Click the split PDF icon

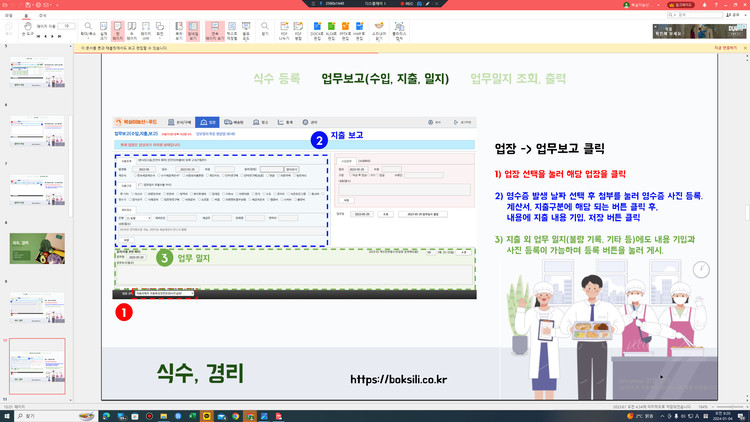[x=284, y=30]
